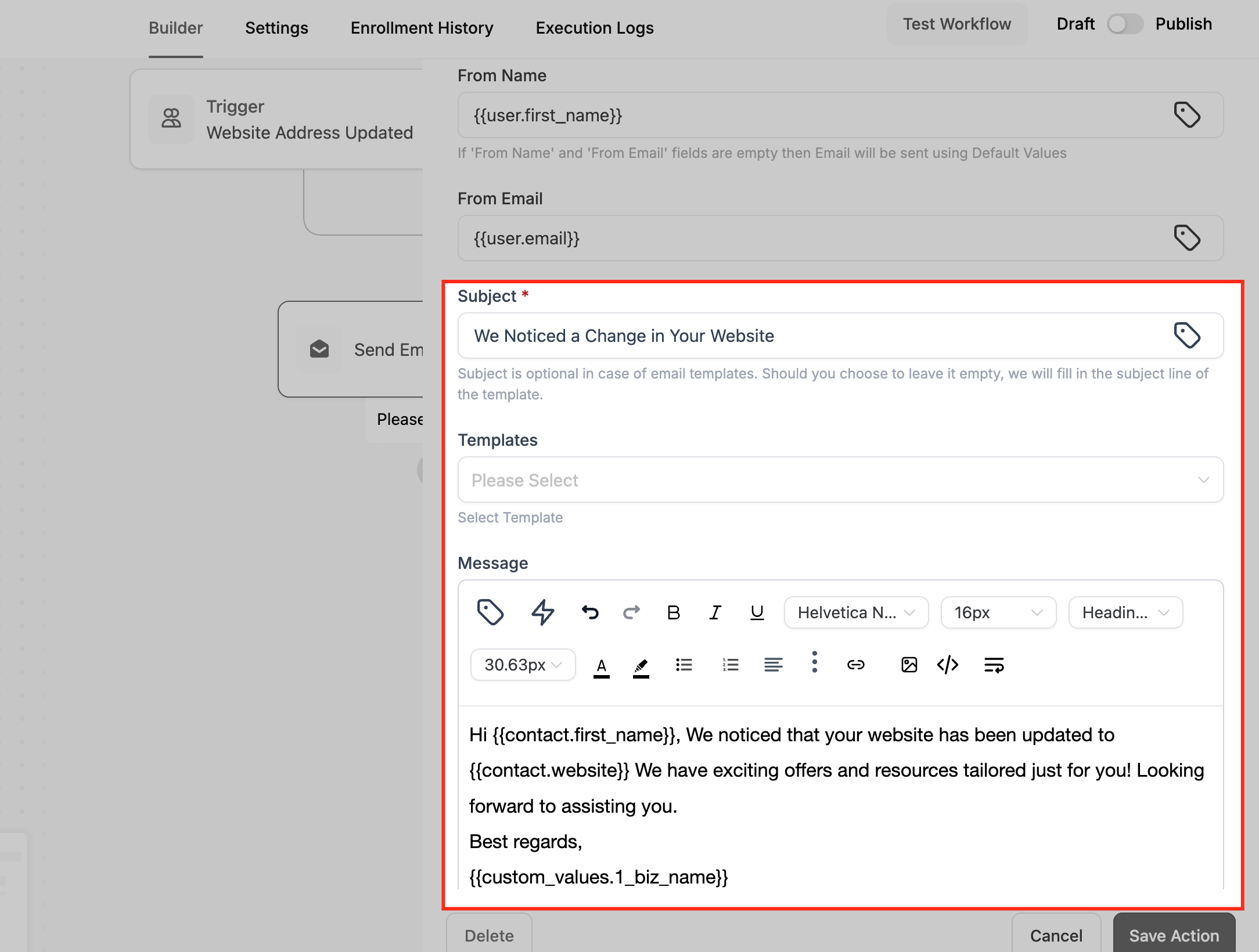Open source code view icon
The width and height of the screenshot is (1259, 952).
click(948, 665)
